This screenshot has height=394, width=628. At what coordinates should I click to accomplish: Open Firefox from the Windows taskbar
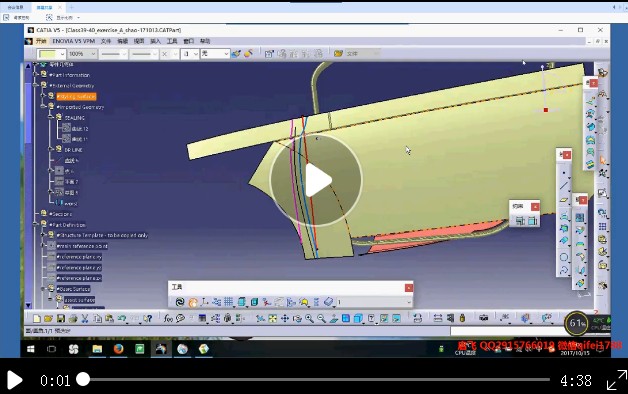[119, 349]
